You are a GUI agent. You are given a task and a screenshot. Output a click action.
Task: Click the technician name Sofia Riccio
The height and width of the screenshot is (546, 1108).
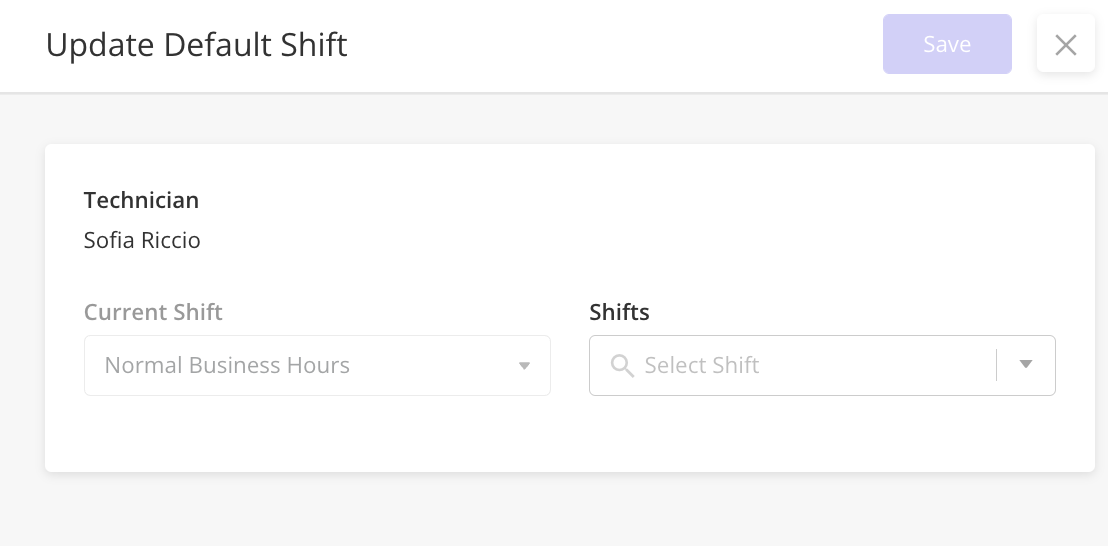142,240
